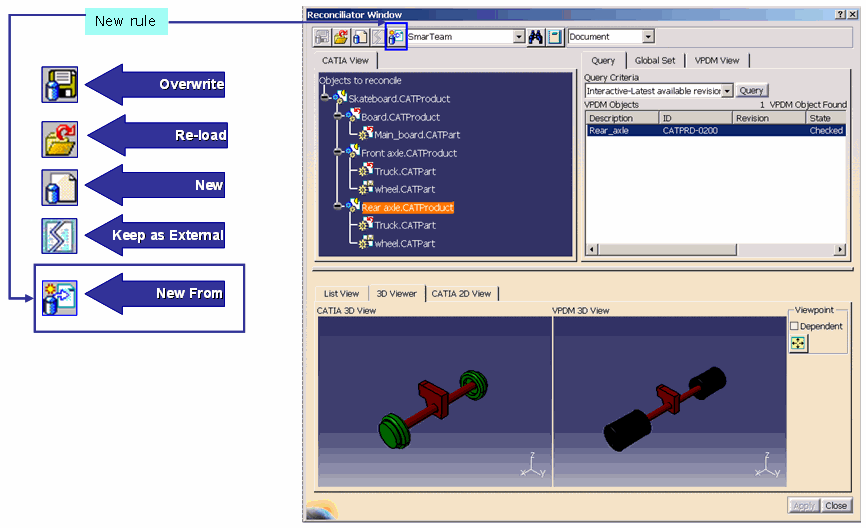Collapse the Skateboard.CATProduct tree node
This screenshot has height=528, width=866.
(325, 98)
